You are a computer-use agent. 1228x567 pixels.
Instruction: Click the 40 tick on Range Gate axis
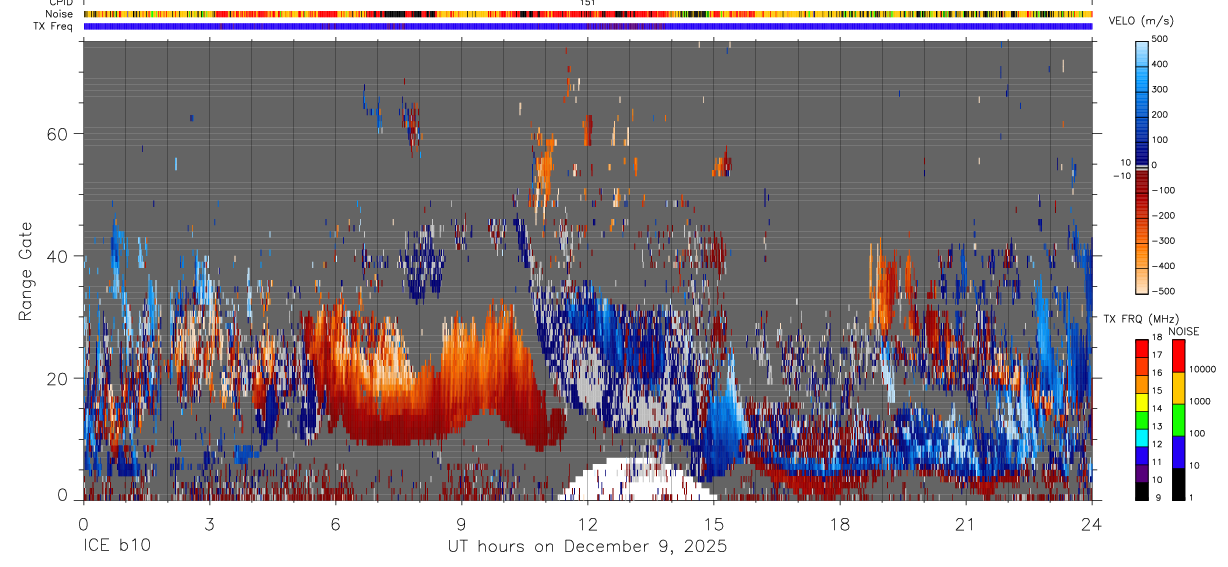tap(59, 256)
